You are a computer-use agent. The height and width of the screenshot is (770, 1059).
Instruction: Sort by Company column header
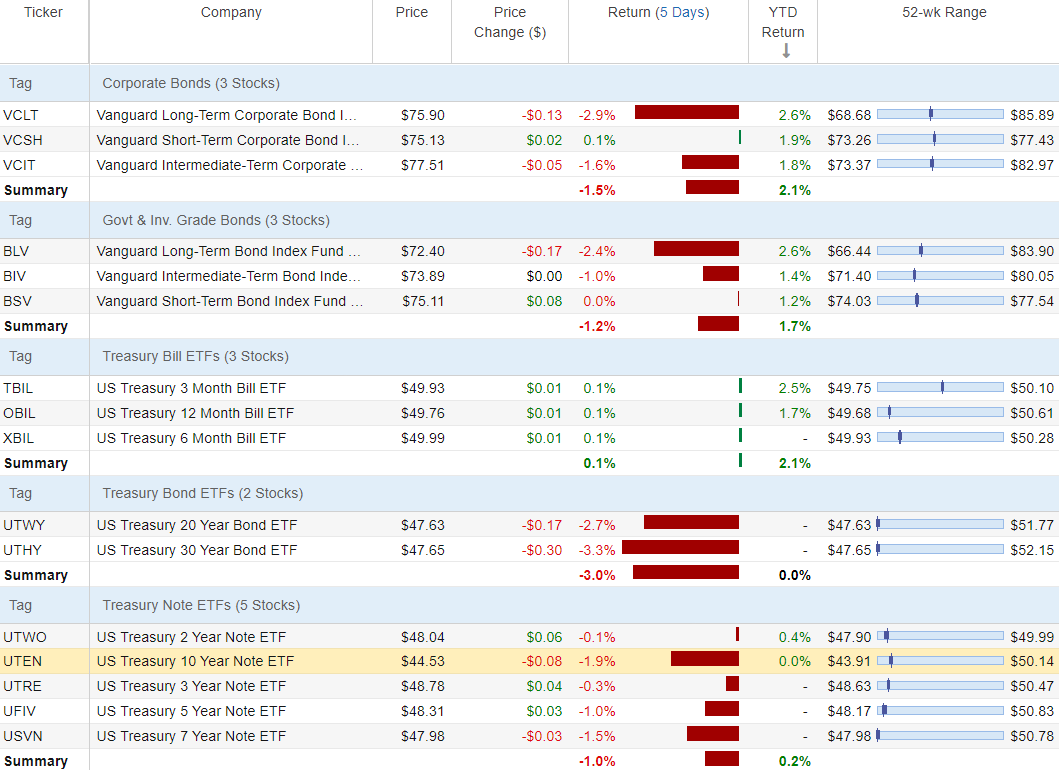pyautogui.click(x=231, y=12)
